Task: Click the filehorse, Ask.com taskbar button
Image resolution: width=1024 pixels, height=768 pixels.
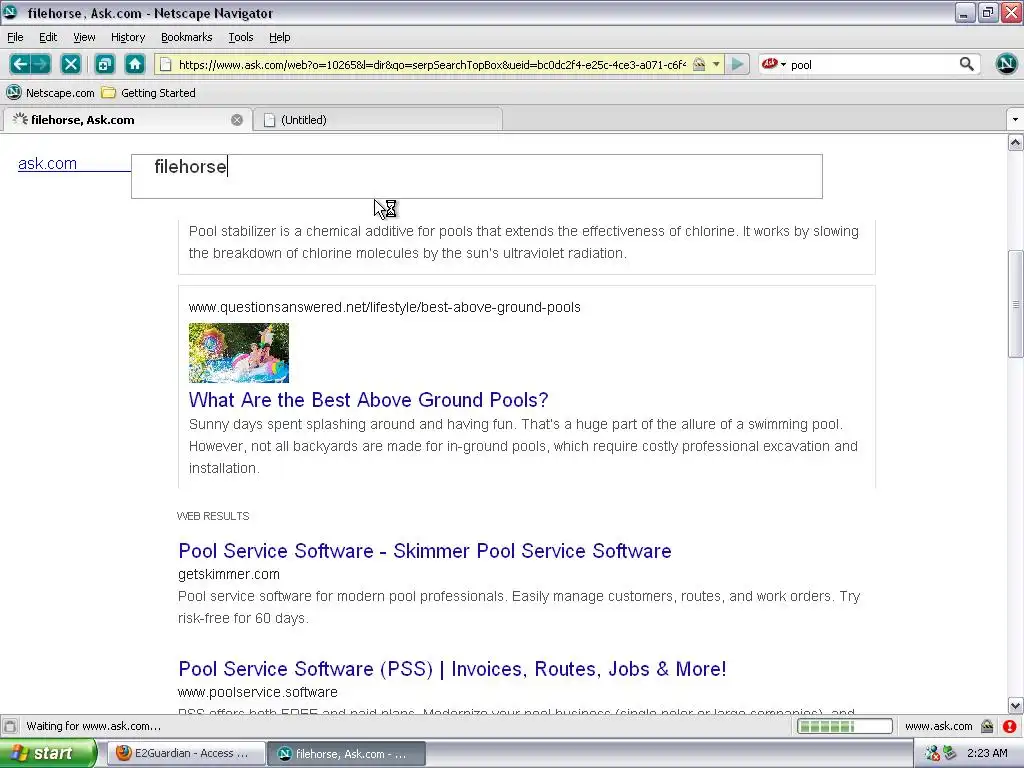Action: click(x=347, y=754)
